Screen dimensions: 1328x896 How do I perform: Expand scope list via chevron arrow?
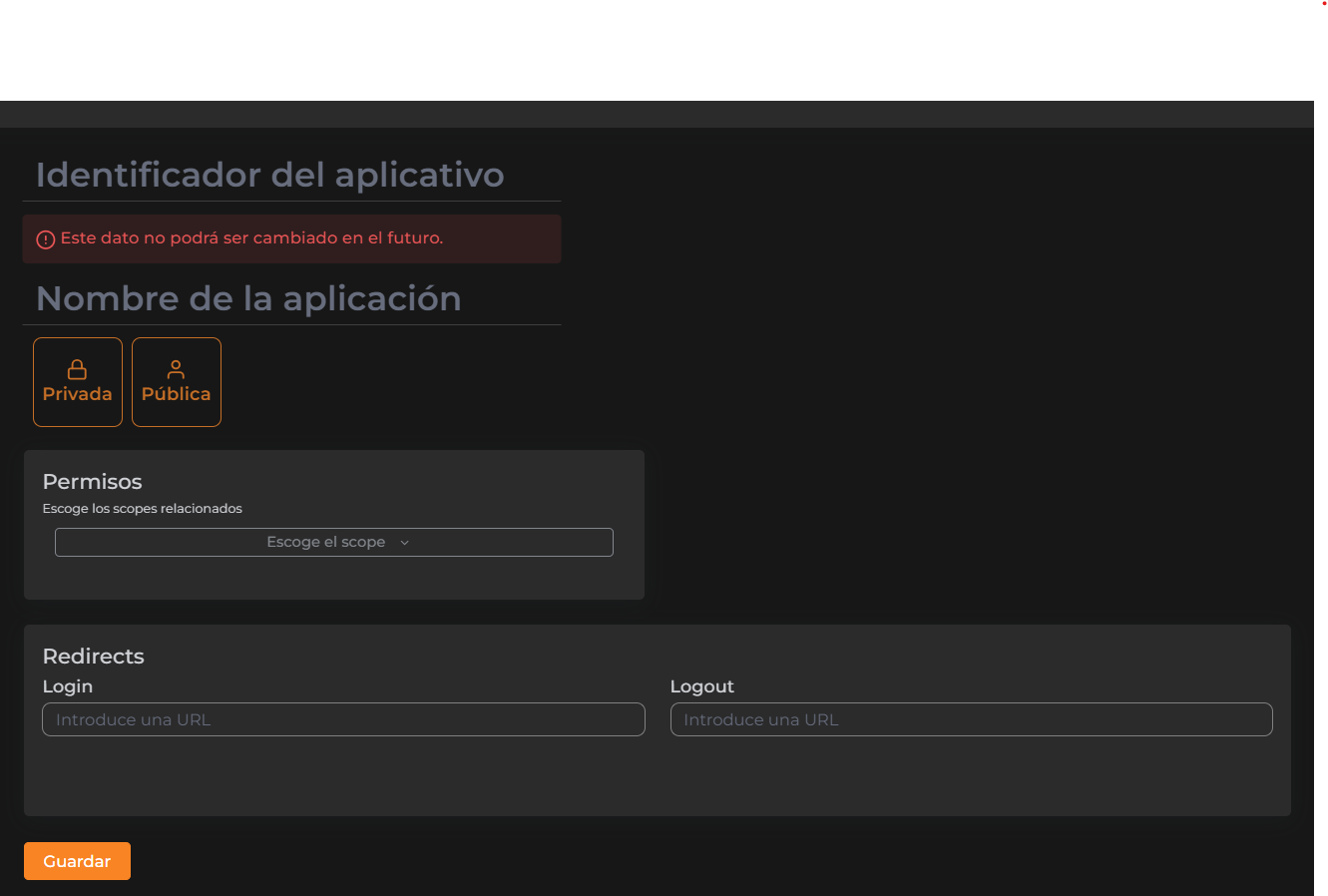(404, 543)
